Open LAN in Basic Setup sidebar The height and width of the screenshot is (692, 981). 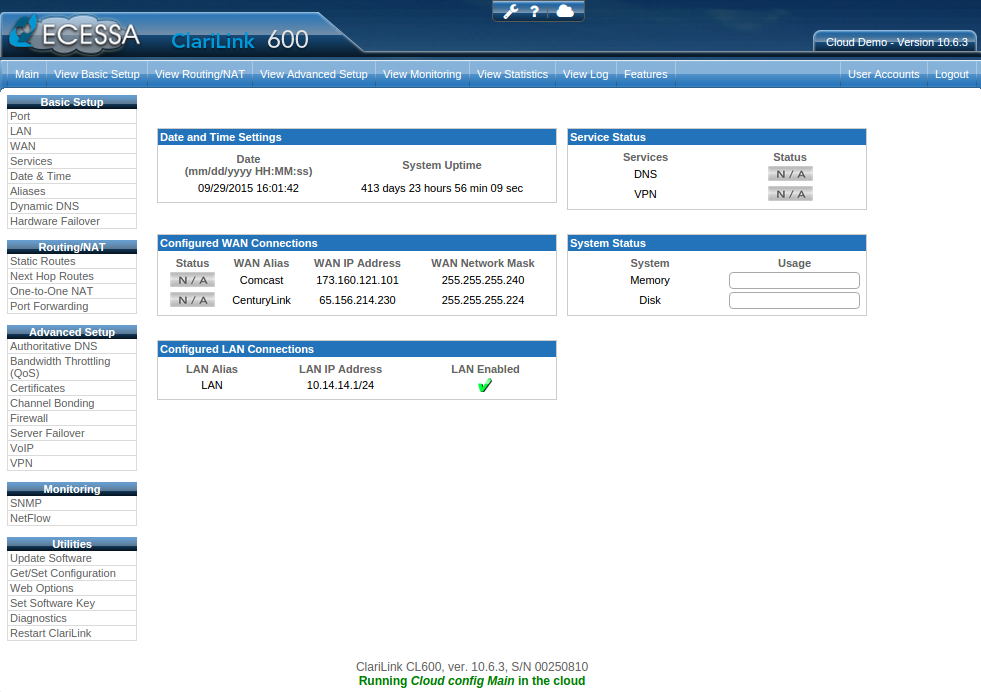pyautogui.click(x=72, y=131)
